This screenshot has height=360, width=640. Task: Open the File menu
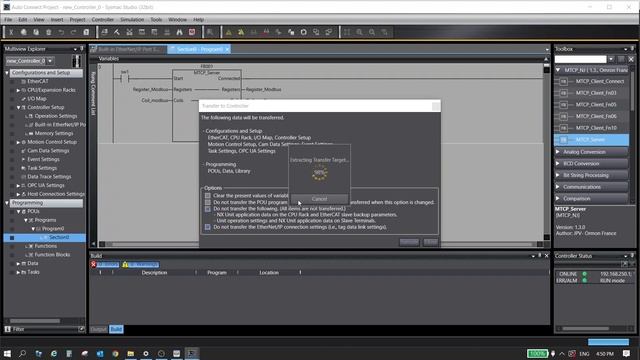coord(8,20)
